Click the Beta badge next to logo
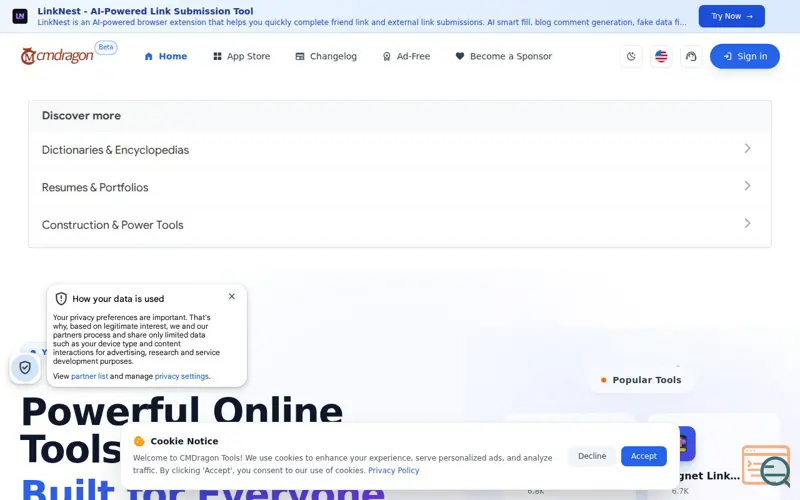This screenshot has height=500, width=800. [x=106, y=47]
